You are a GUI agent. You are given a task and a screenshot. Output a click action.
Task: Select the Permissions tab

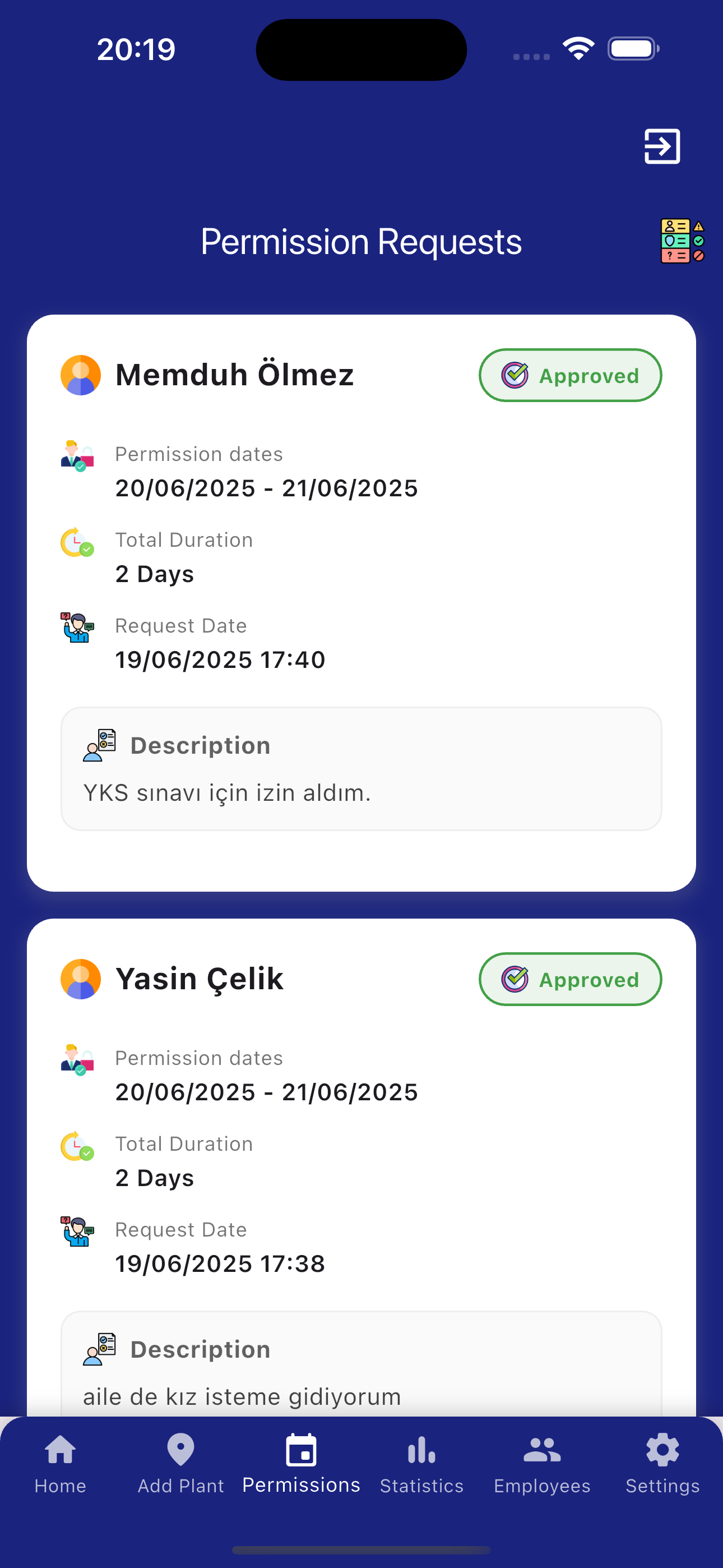[302, 1464]
